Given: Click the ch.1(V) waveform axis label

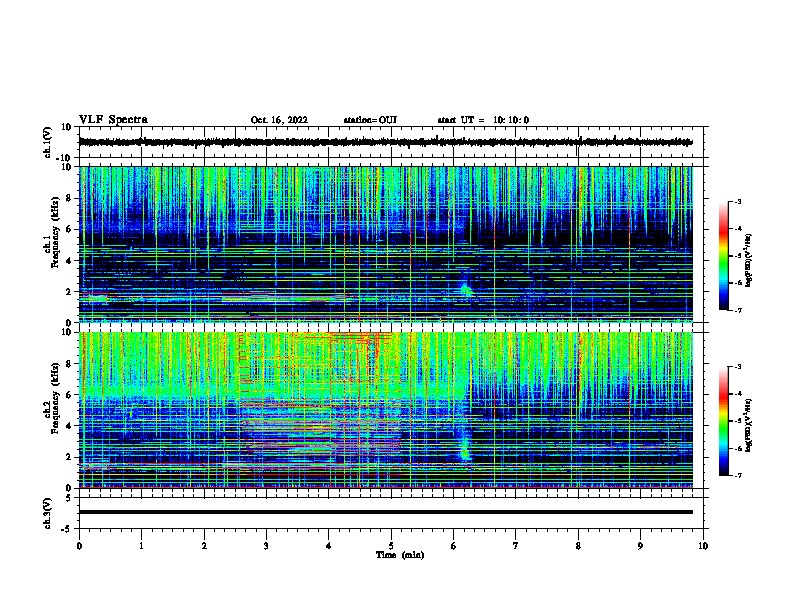Looking at the screenshot, I should (48, 142).
